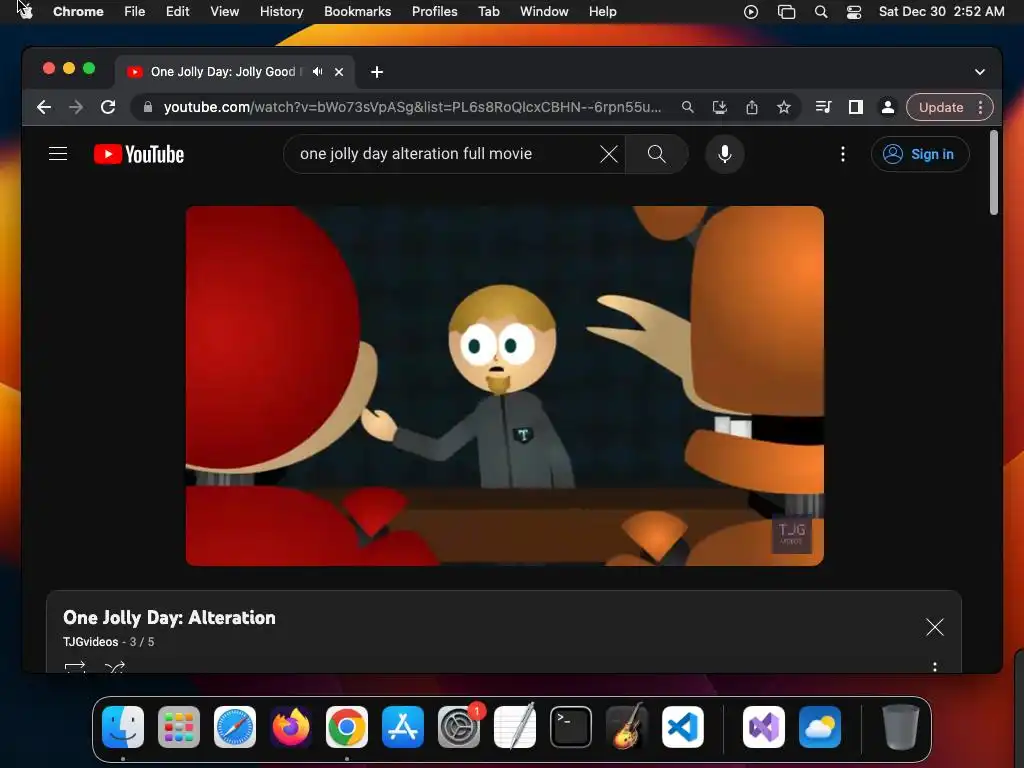
Task: Close the One Jolly Day playlist panel
Action: [x=935, y=627]
